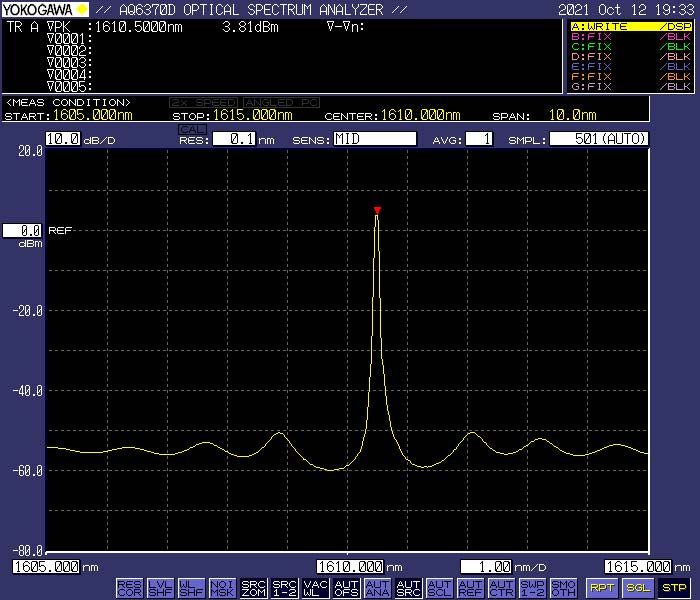The image size is (700, 600).
Task: Toggle the NOI MSK noise mask icon
Action: click(222, 587)
